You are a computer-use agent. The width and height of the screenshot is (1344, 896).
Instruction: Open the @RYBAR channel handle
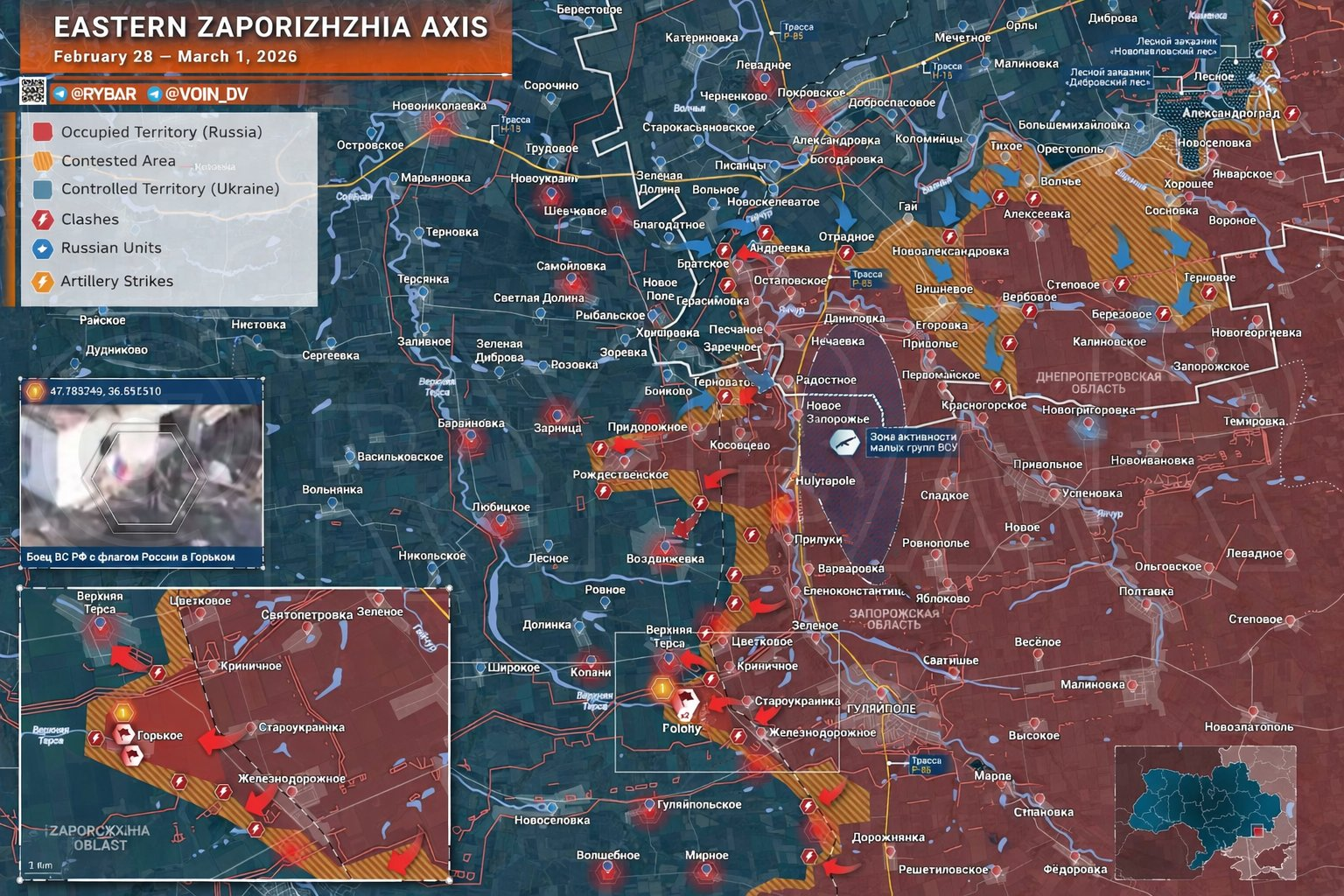pos(103,94)
